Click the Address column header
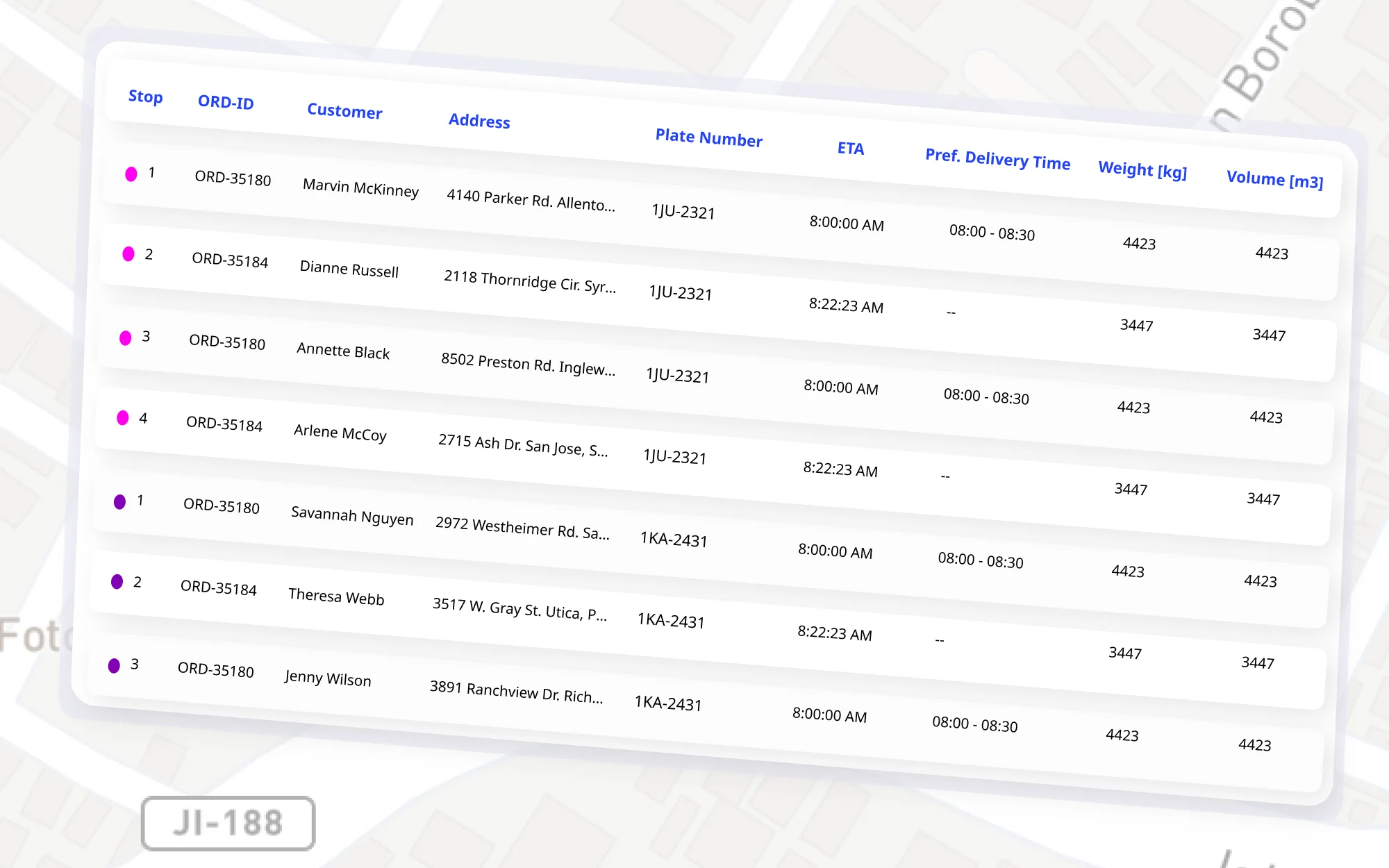1389x868 pixels. [x=479, y=121]
